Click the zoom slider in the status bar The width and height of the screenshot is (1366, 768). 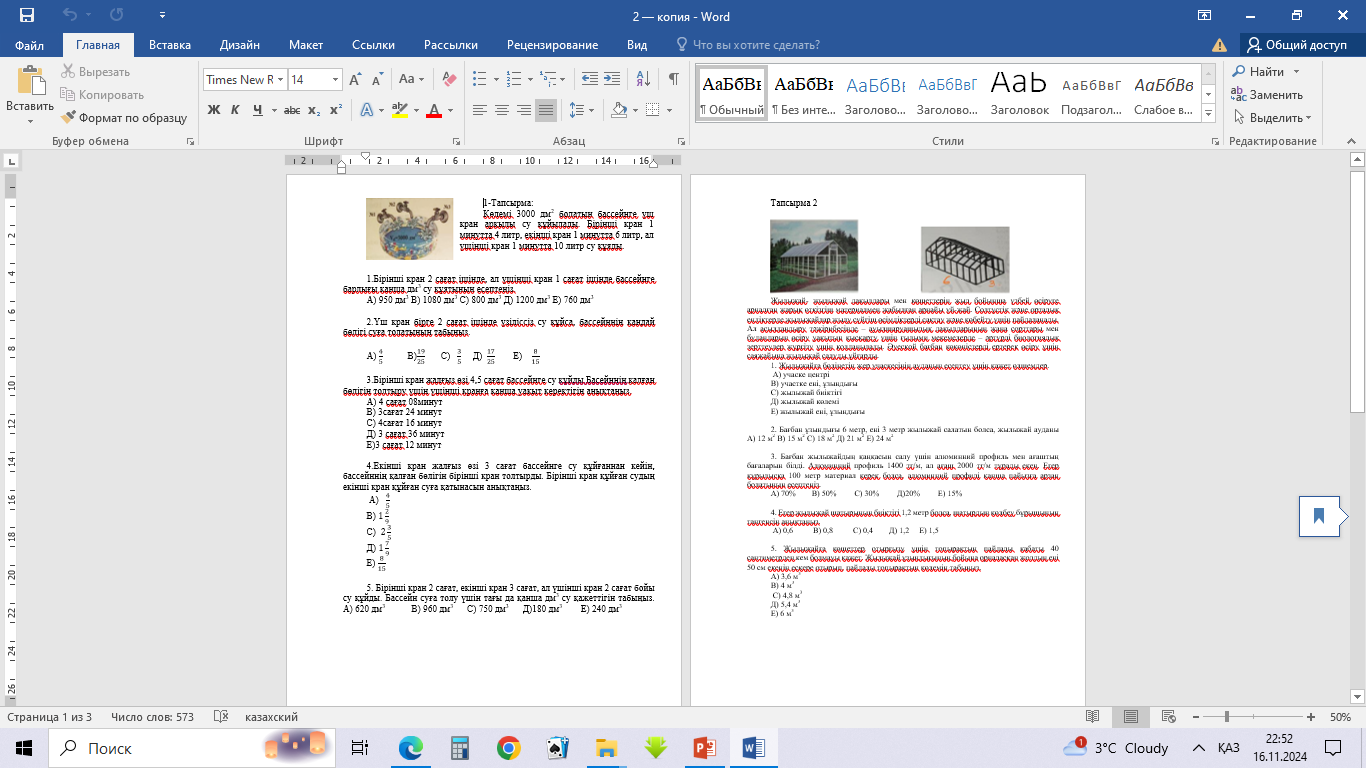tap(1227, 717)
